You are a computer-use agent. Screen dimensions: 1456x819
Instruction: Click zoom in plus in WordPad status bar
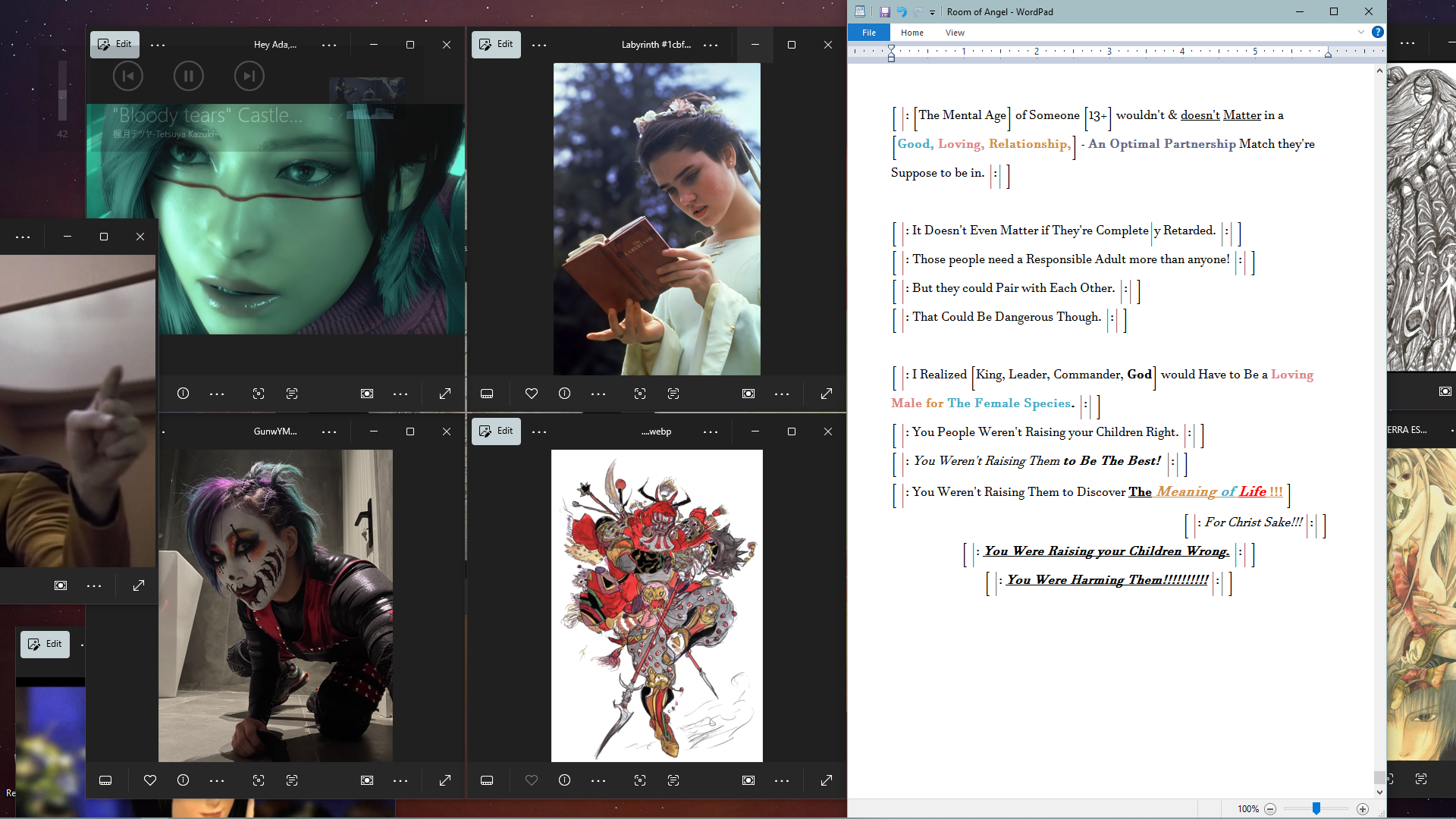pyautogui.click(x=1363, y=809)
